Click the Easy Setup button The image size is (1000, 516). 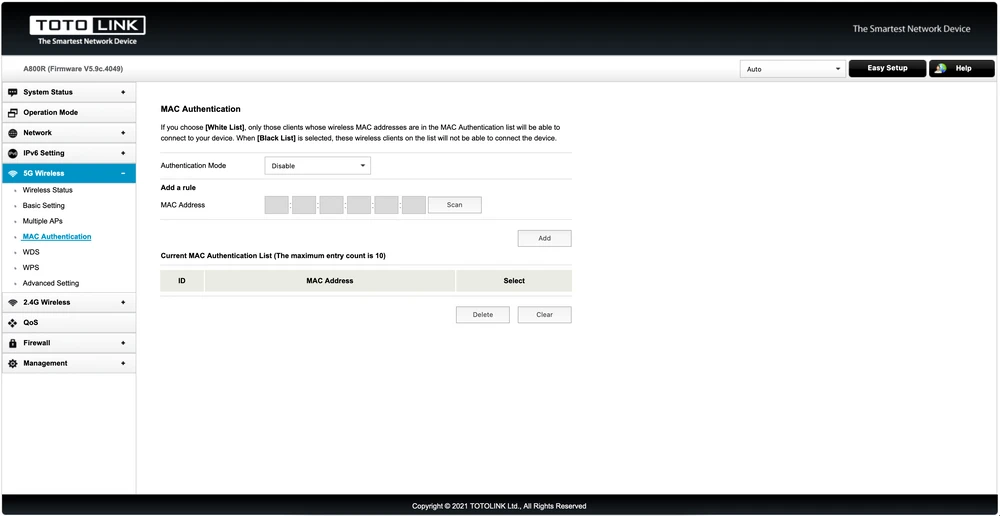(x=887, y=69)
